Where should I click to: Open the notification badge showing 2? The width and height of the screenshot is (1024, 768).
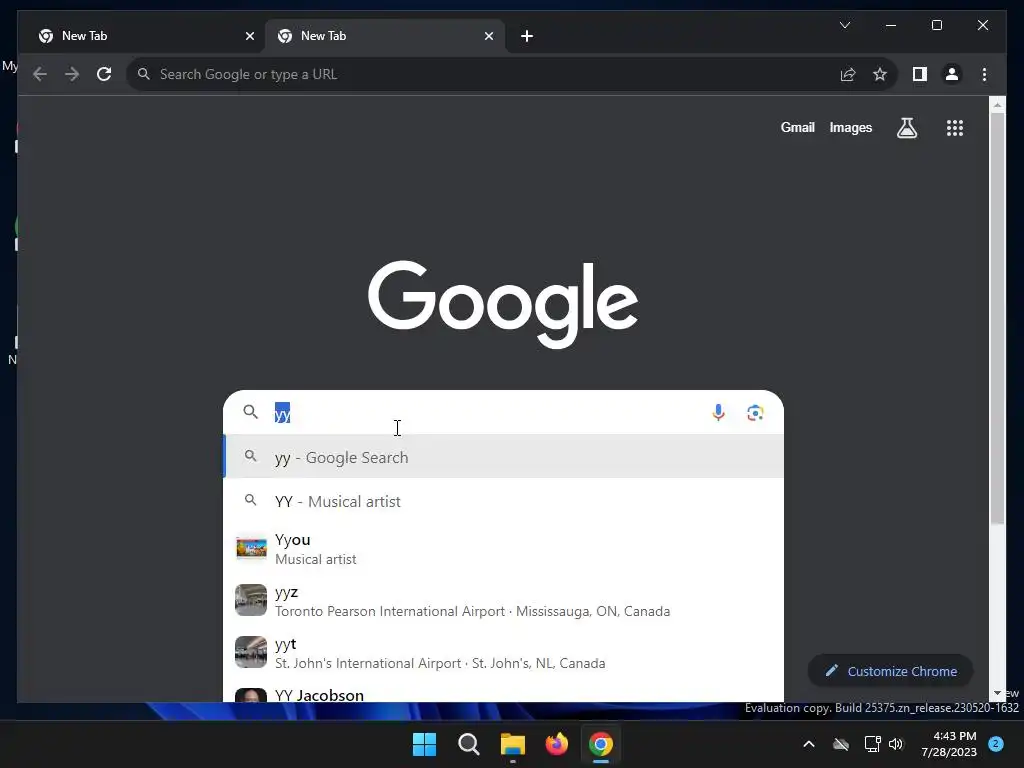pyautogui.click(x=996, y=743)
